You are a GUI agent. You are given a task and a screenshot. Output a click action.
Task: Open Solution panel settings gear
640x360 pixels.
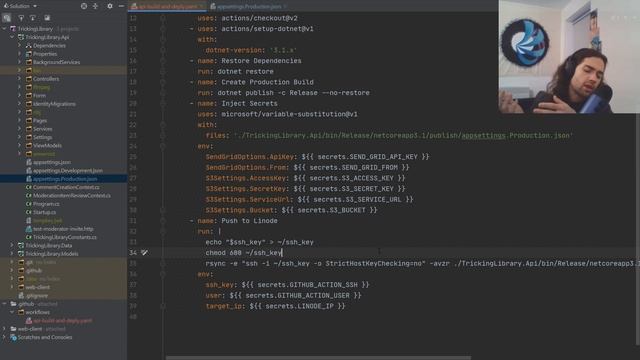pos(110,6)
